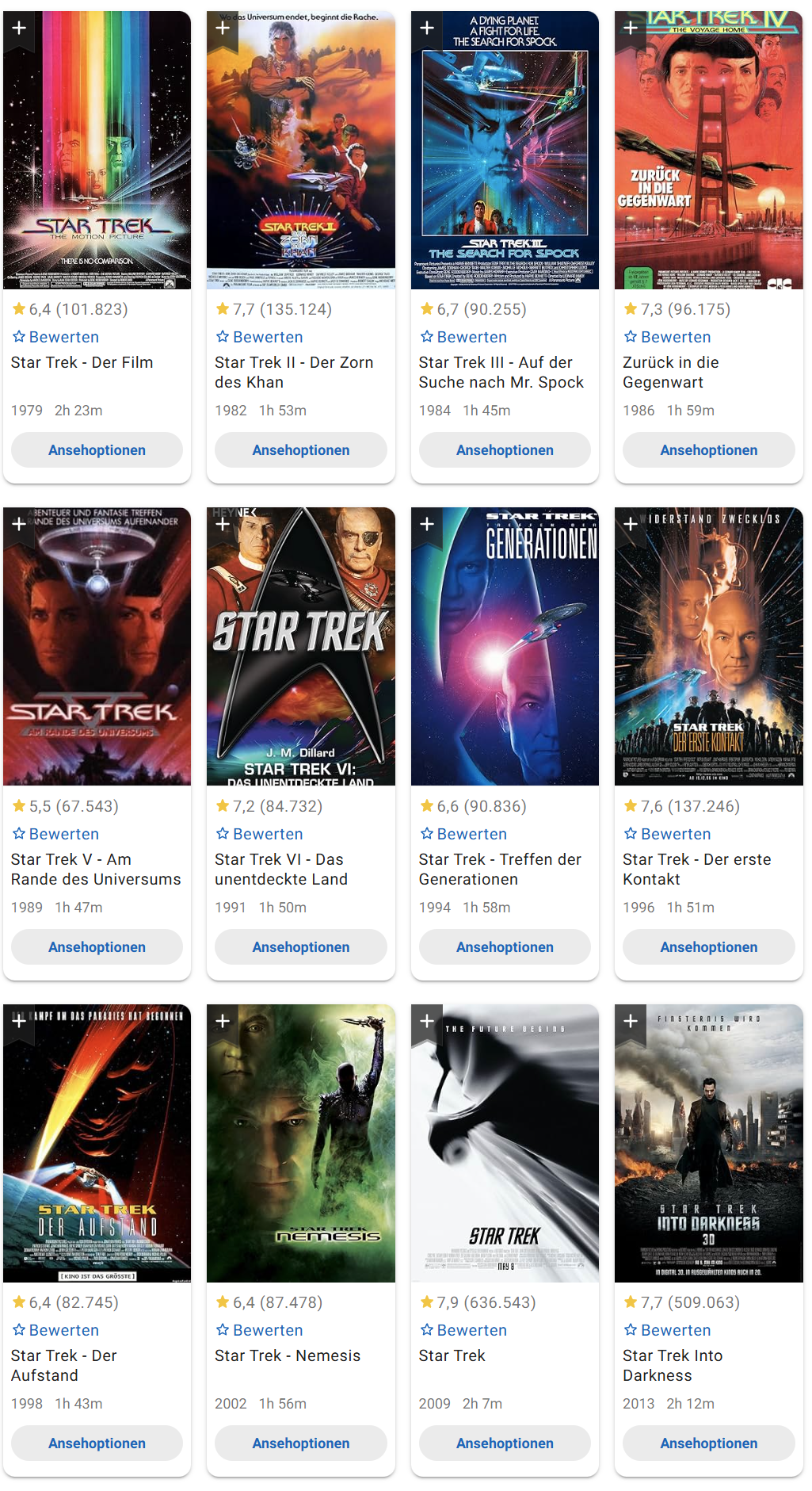This screenshot has height=1491, width=812.
Task: Open Ansehoptionen for Star Trek - Der Film
Action: click(x=97, y=449)
